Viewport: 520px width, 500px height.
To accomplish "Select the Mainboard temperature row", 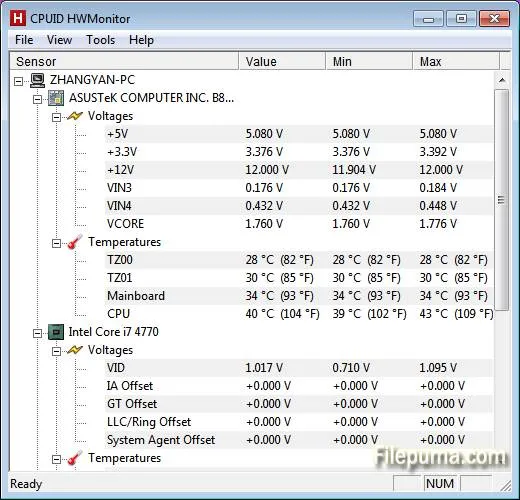I will click(x=299, y=296).
